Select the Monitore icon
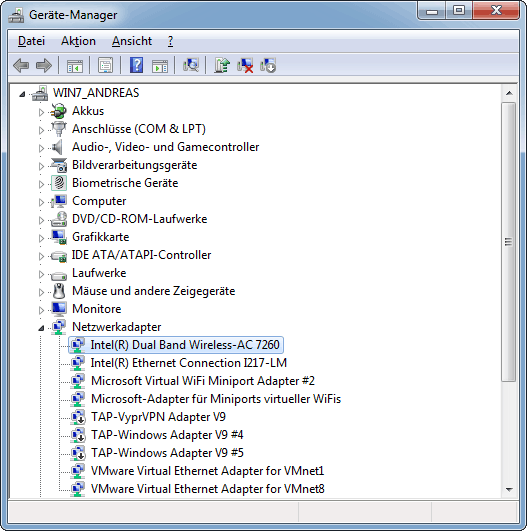527x531 pixels. click(59, 309)
